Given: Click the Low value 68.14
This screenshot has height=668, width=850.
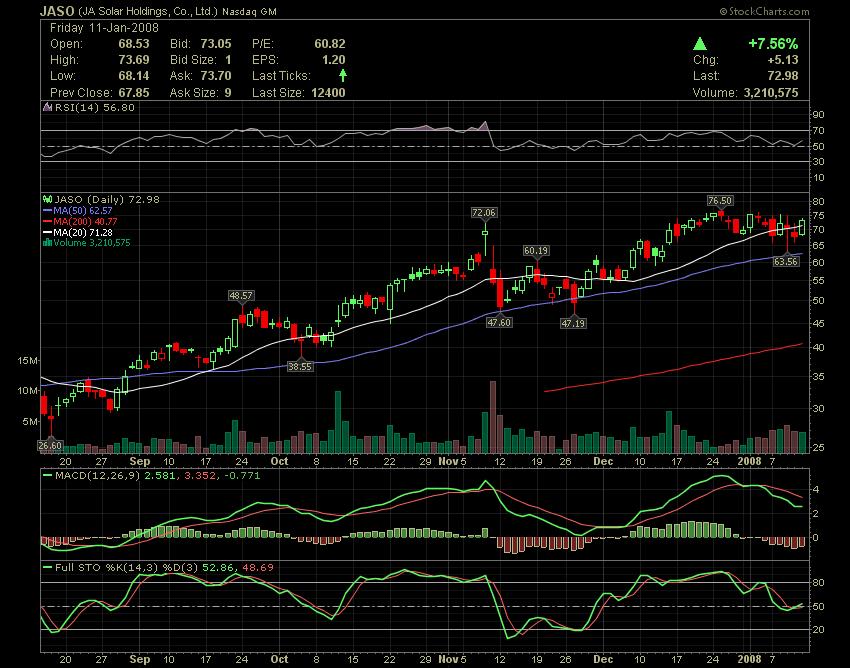Looking at the screenshot, I should point(134,76).
